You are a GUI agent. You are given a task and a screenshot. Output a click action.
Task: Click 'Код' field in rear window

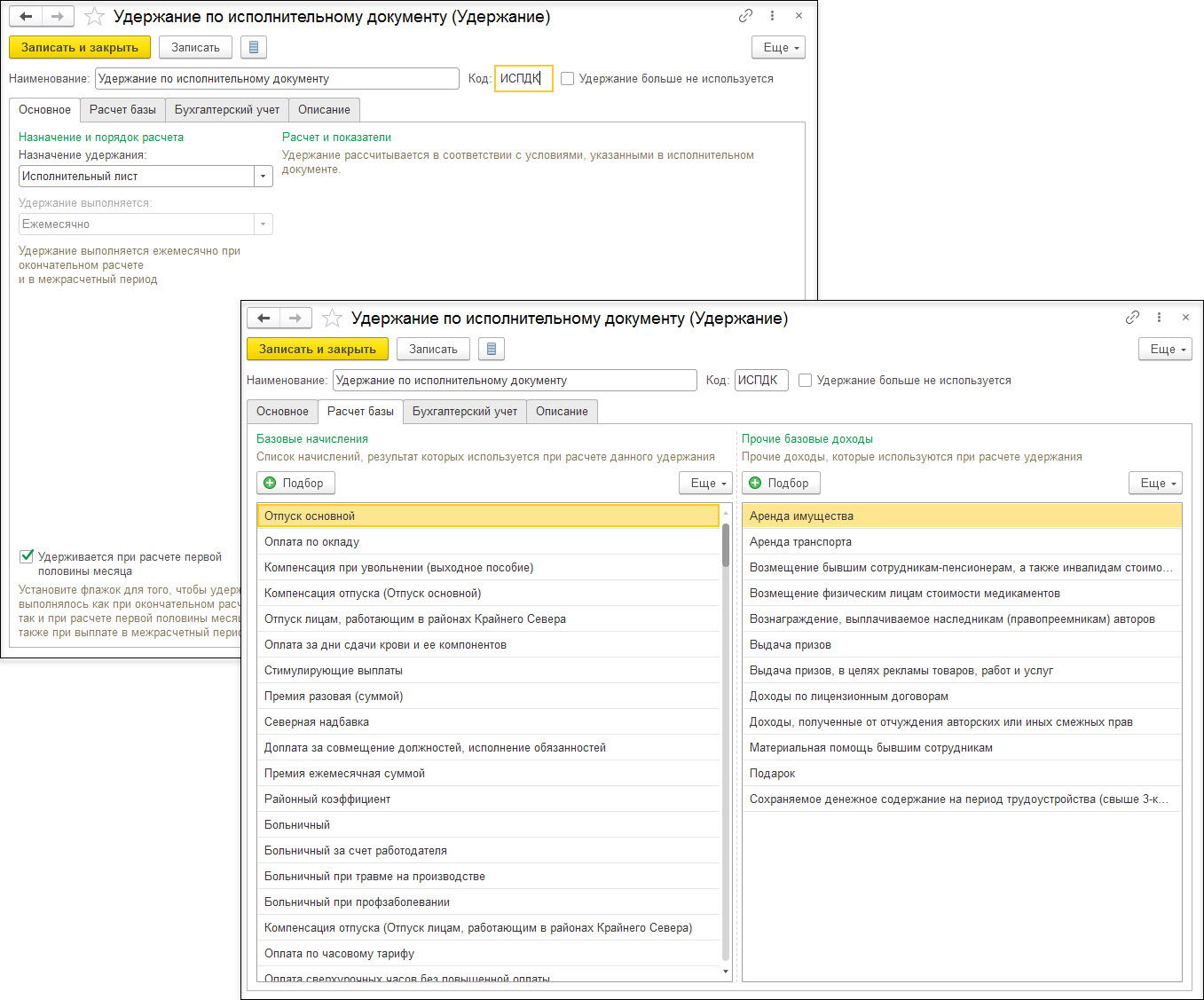pyautogui.click(x=523, y=79)
